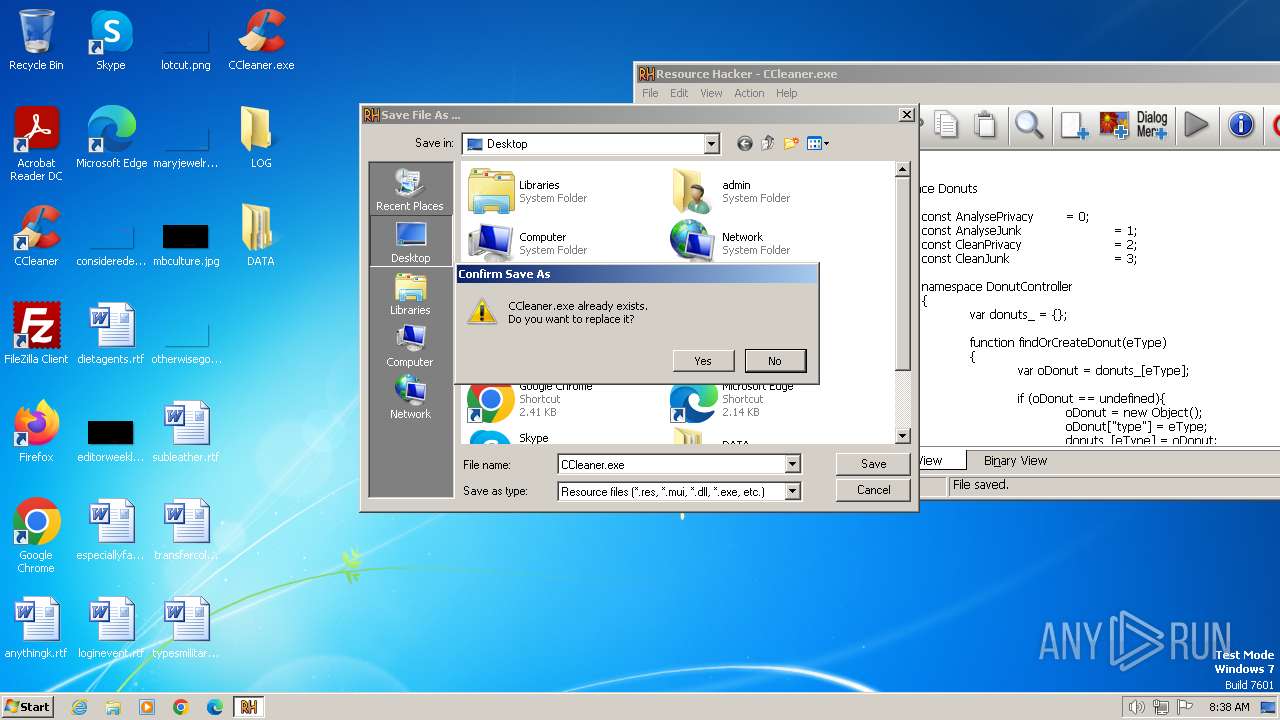
Task: Click the clock showing 8:38 AM
Action: pyautogui.click(x=1229, y=707)
